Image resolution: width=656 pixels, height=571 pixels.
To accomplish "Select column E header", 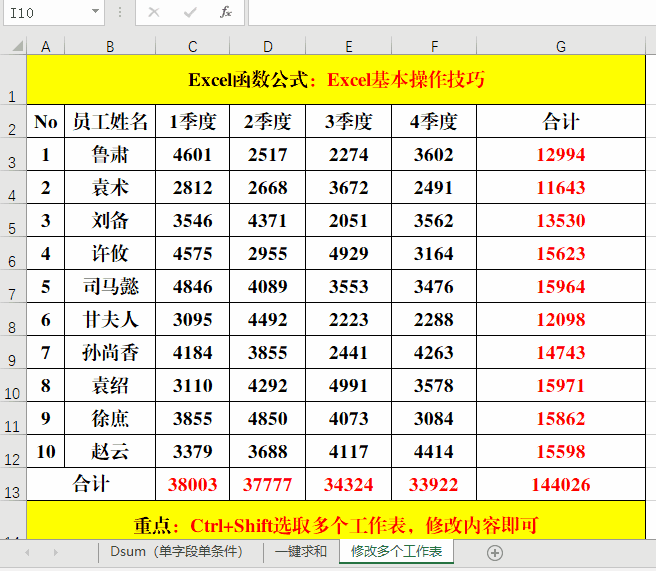I will point(348,46).
